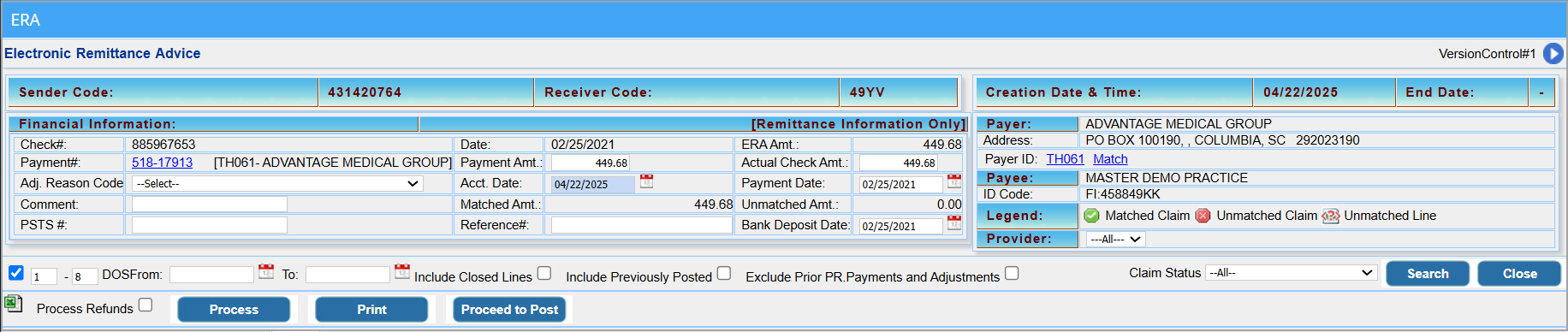Open the Adj. Reason Code dropdown

(x=277, y=183)
